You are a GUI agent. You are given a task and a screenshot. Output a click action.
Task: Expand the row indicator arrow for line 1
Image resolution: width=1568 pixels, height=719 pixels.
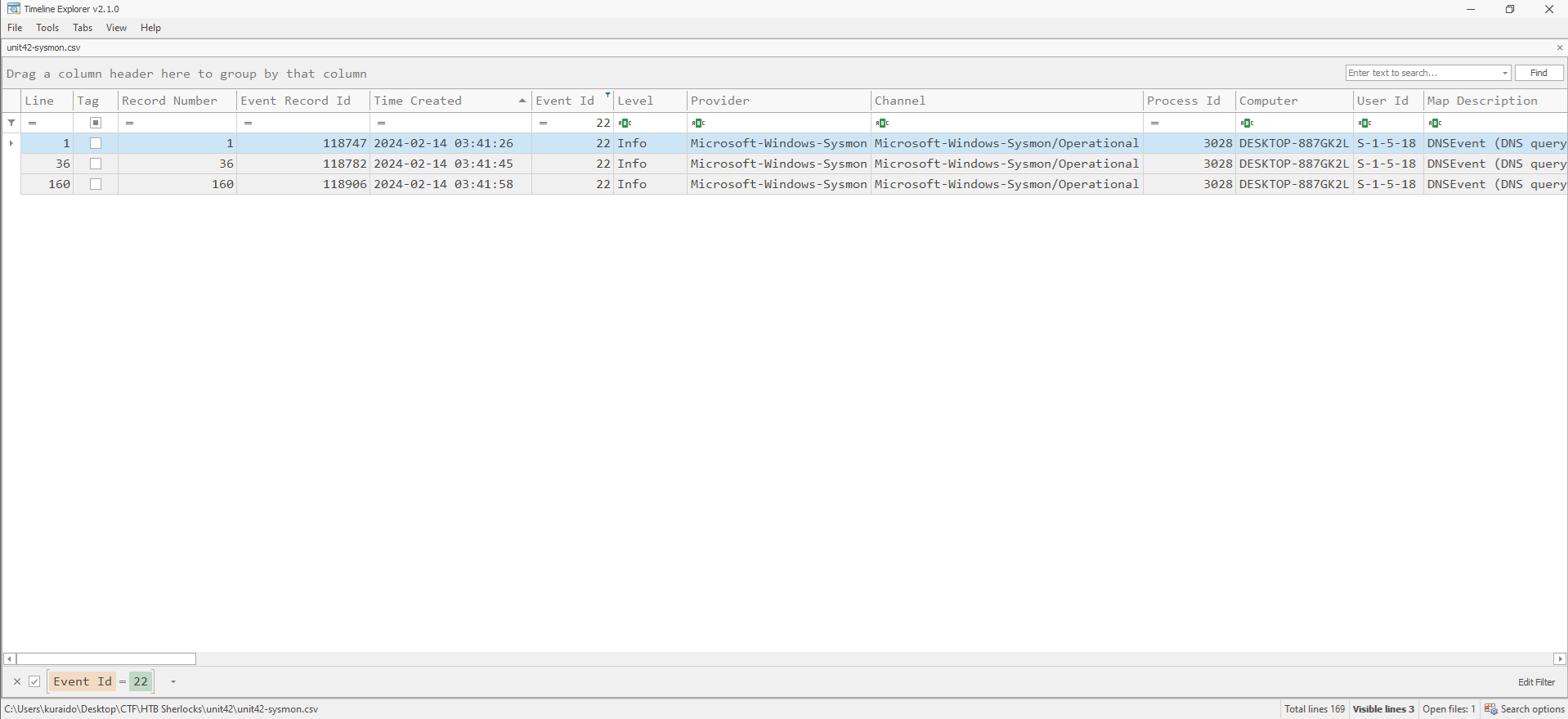point(11,143)
